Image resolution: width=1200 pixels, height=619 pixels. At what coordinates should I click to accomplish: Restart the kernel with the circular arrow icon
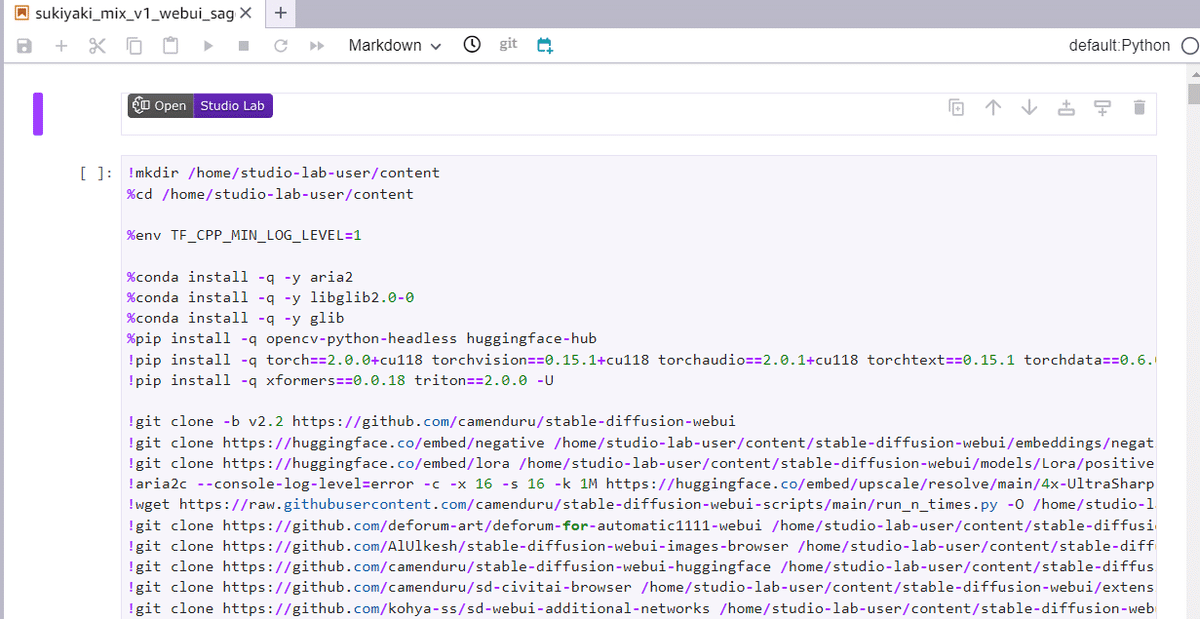tap(281, 46)
